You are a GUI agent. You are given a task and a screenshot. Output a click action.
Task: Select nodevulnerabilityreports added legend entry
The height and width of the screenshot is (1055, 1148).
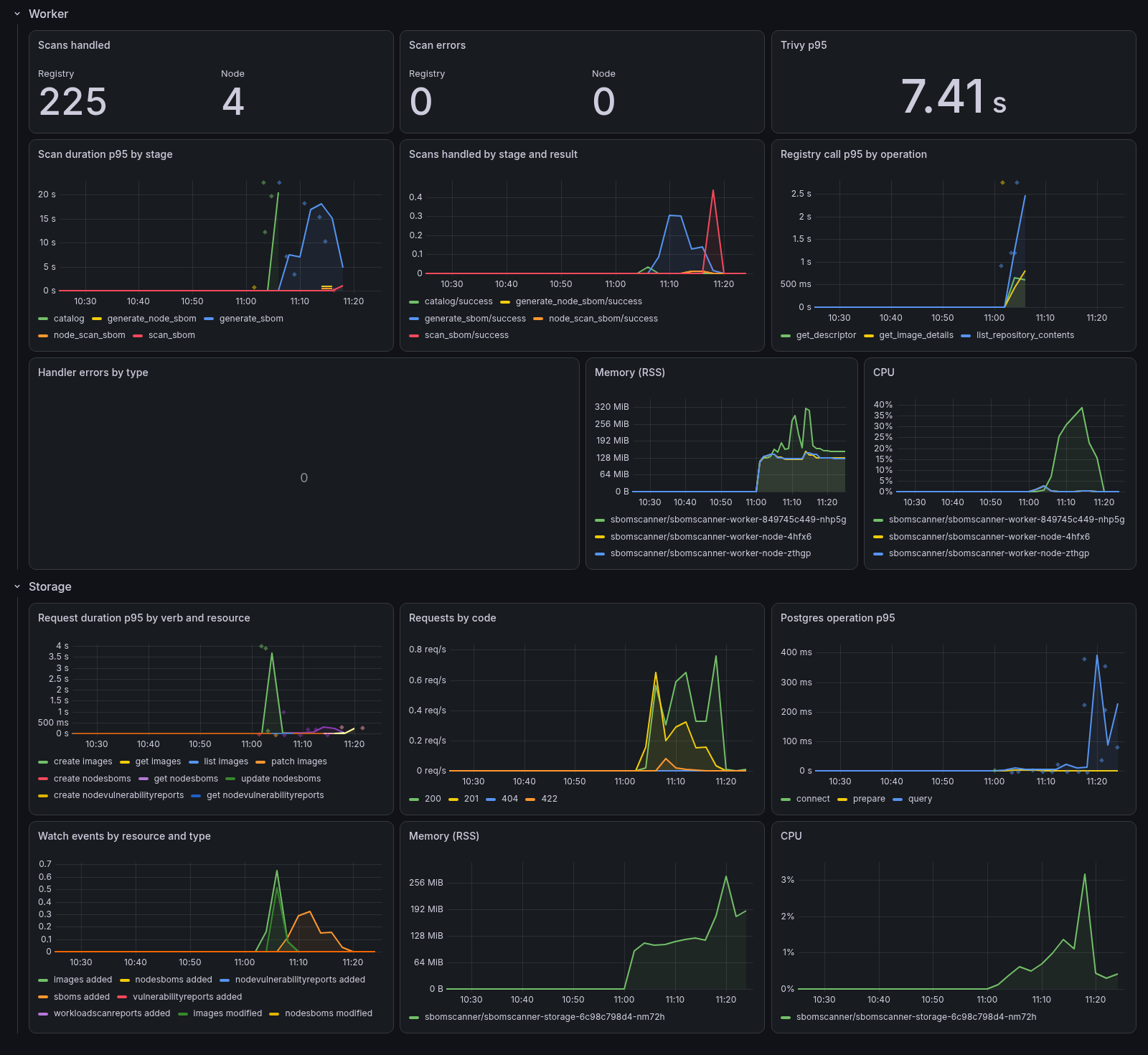point(300,980)
